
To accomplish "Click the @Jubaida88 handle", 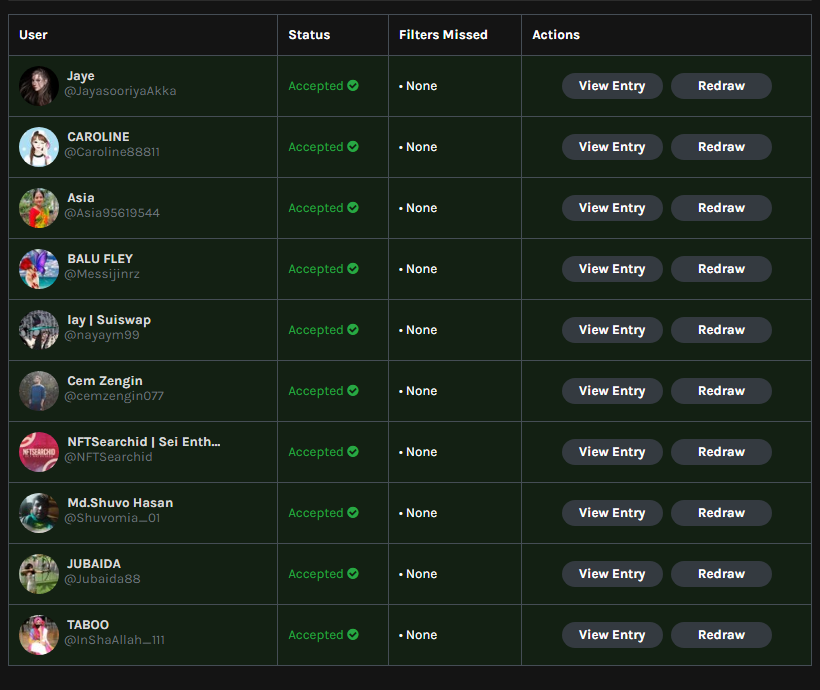I will 102,579.
